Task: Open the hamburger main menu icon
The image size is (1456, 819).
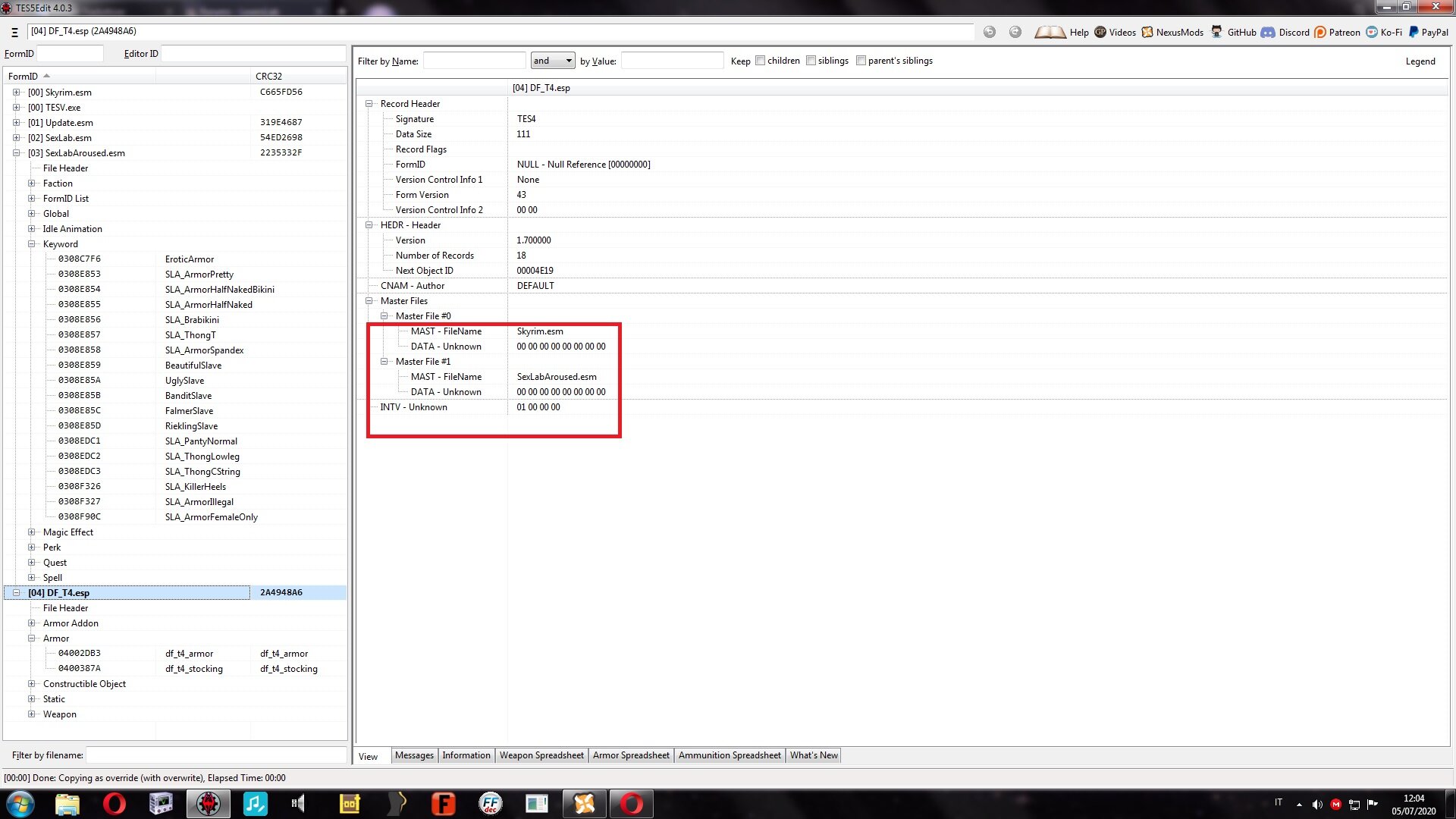Action: pyautogui.click(x=14, y=32)
